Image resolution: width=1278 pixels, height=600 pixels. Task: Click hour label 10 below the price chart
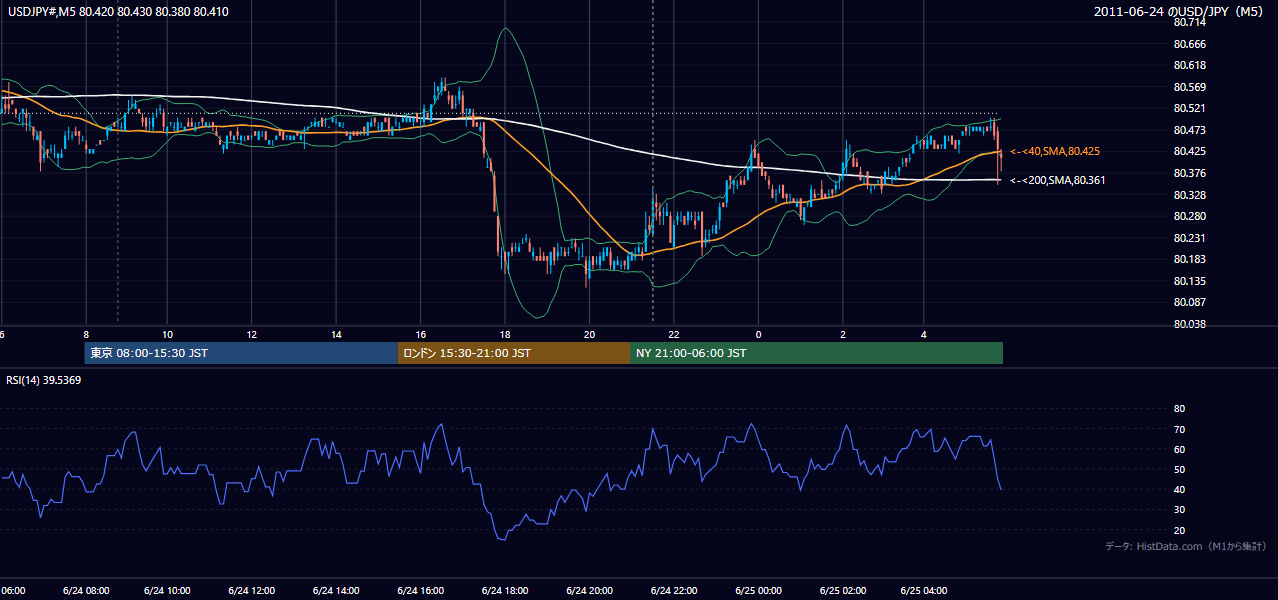pyautogui.click(x=167, y=334)
